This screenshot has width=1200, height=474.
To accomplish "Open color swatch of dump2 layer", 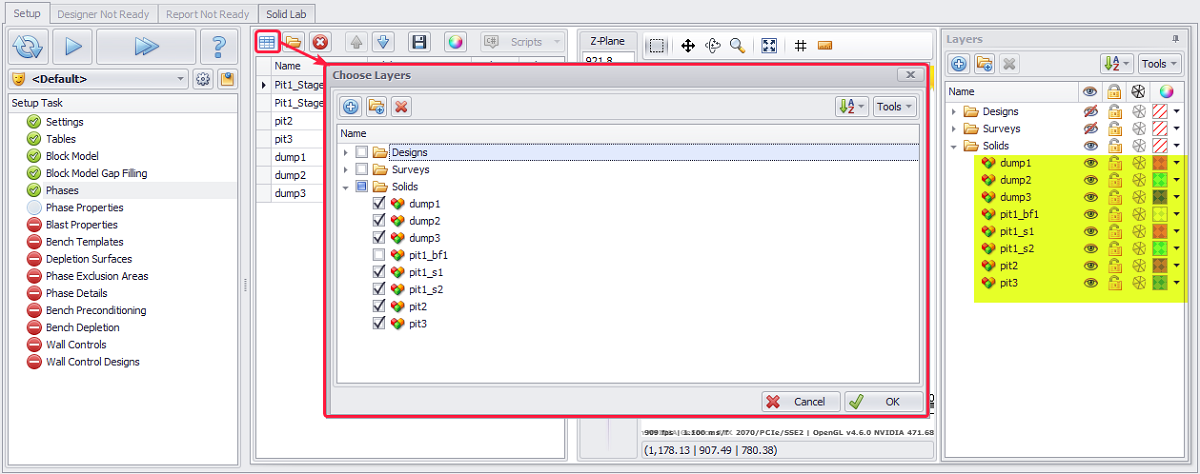I will point(1160,180).
